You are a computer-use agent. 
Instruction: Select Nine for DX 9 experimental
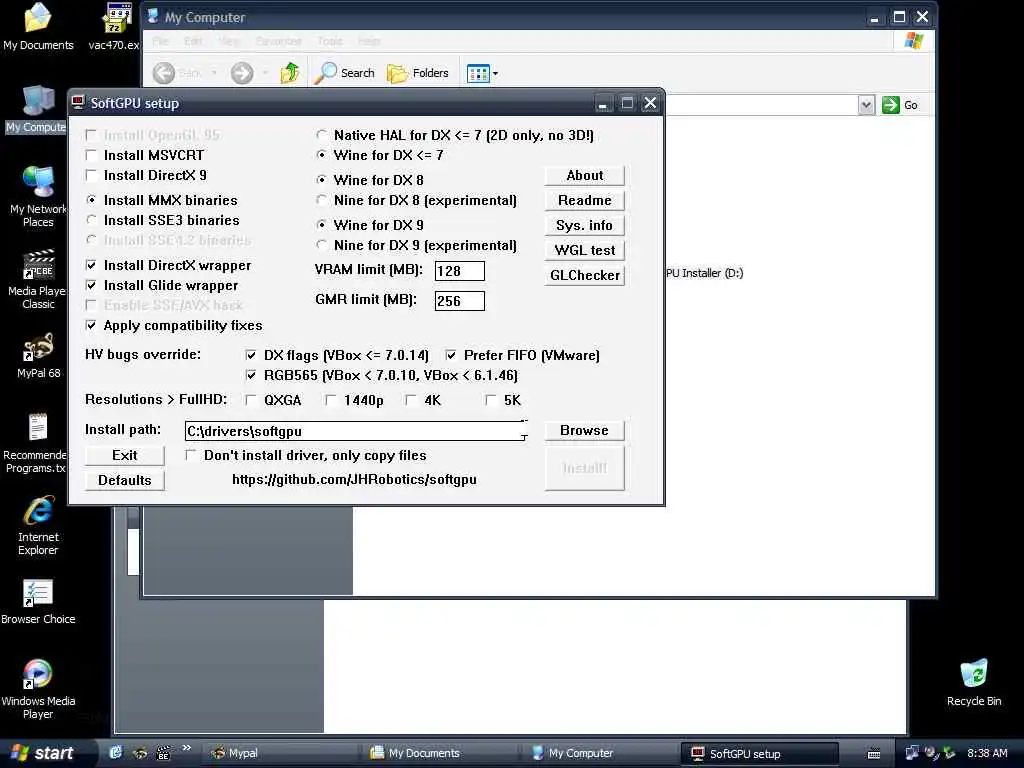[x=321, y=245]
